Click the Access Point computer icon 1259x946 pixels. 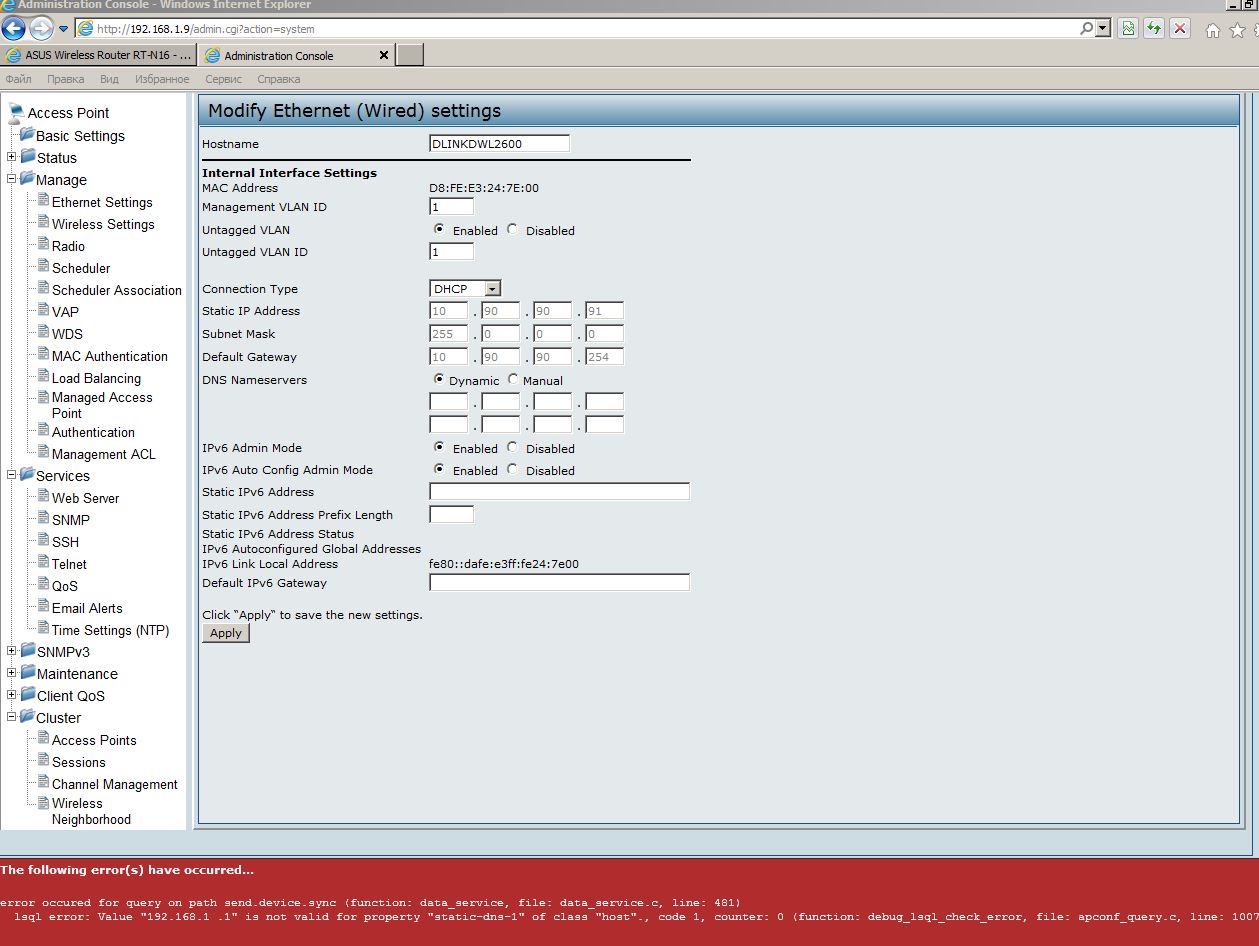coord(16,112)
